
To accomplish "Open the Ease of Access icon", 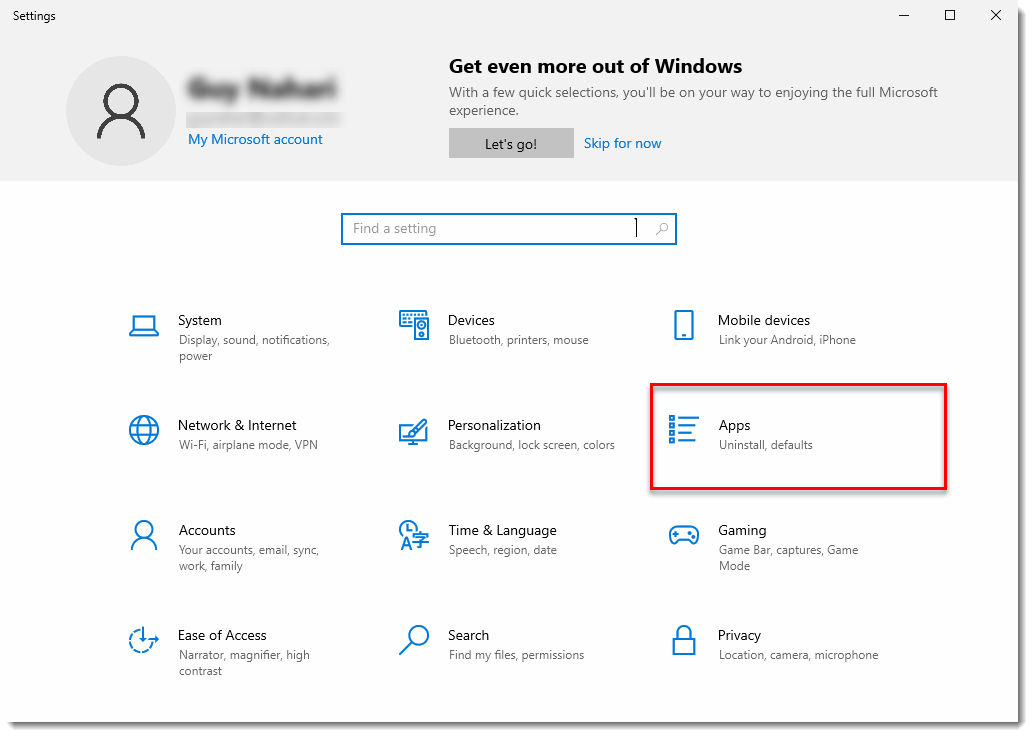I will pos(144,640).
